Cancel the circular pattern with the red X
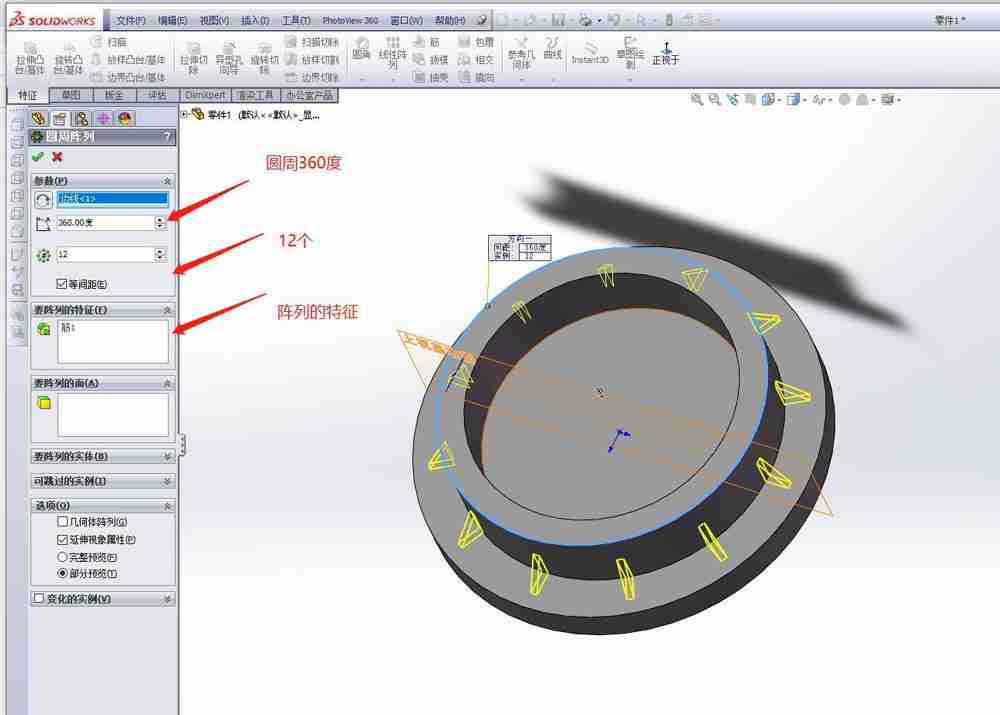 [58, 157]
